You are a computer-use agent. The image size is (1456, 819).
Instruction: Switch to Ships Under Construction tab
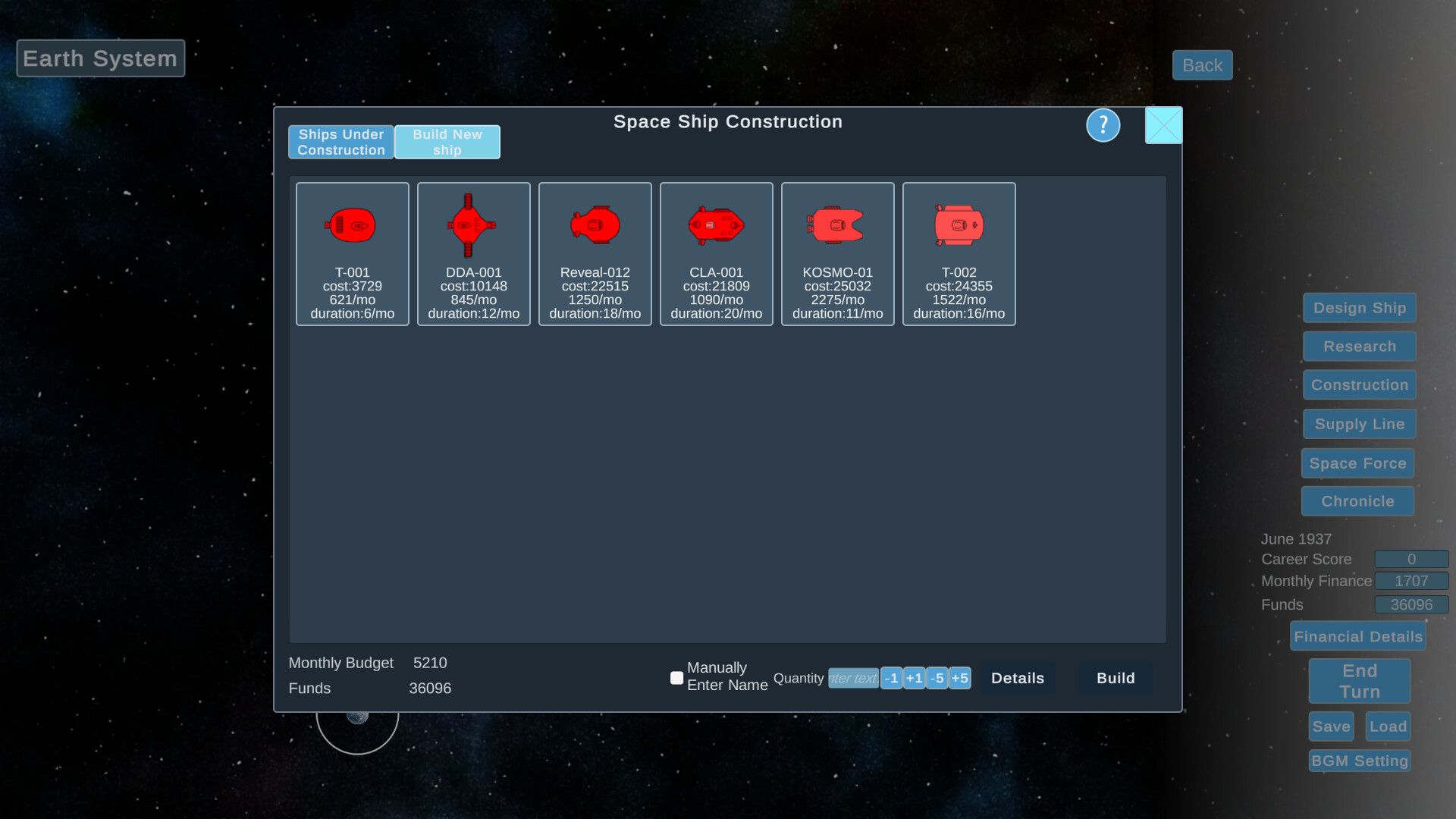click(340, 142)
